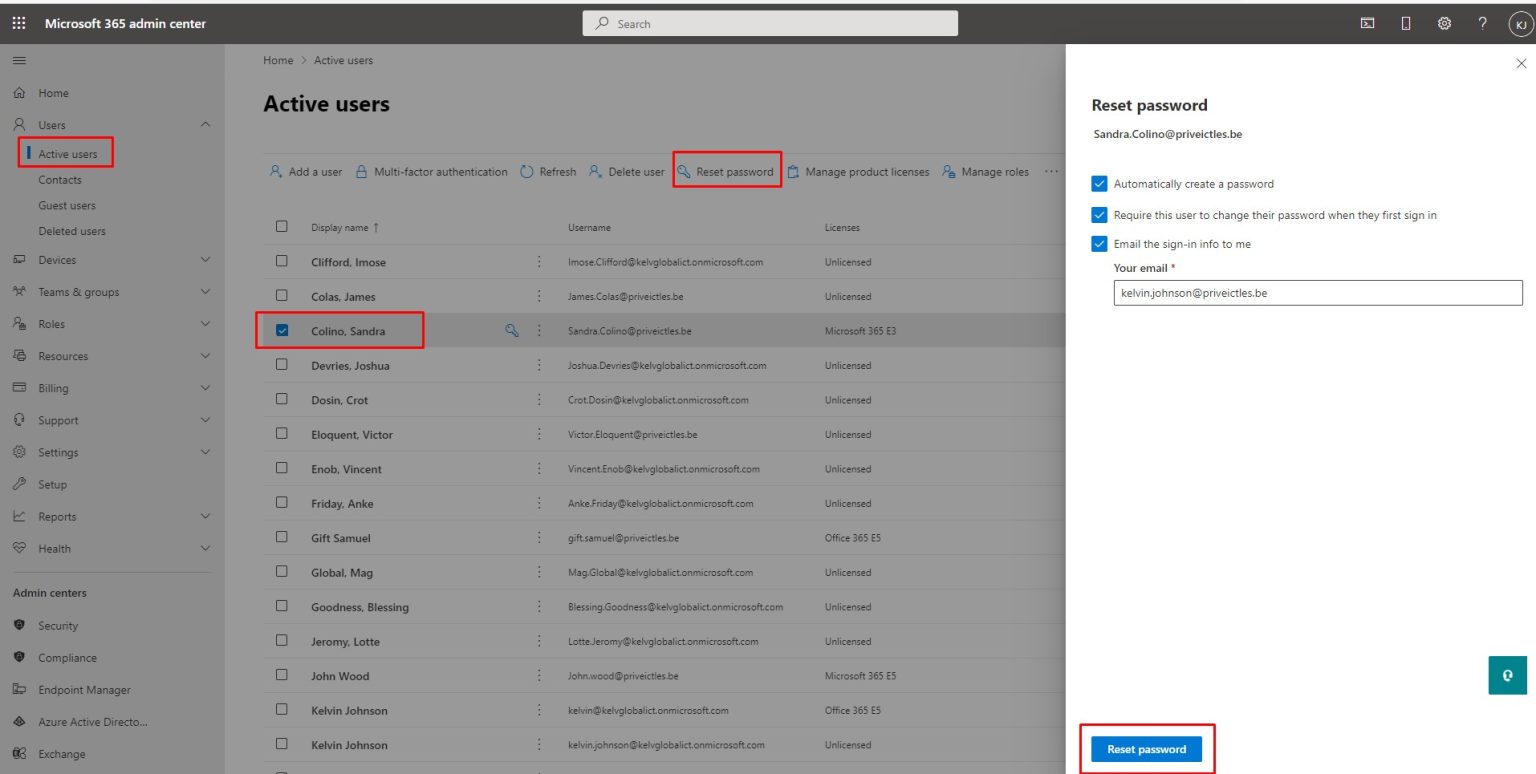Open more options dots for John Wood
The width and height of the screenshot is (1536, 774).
tap(540, 676)
